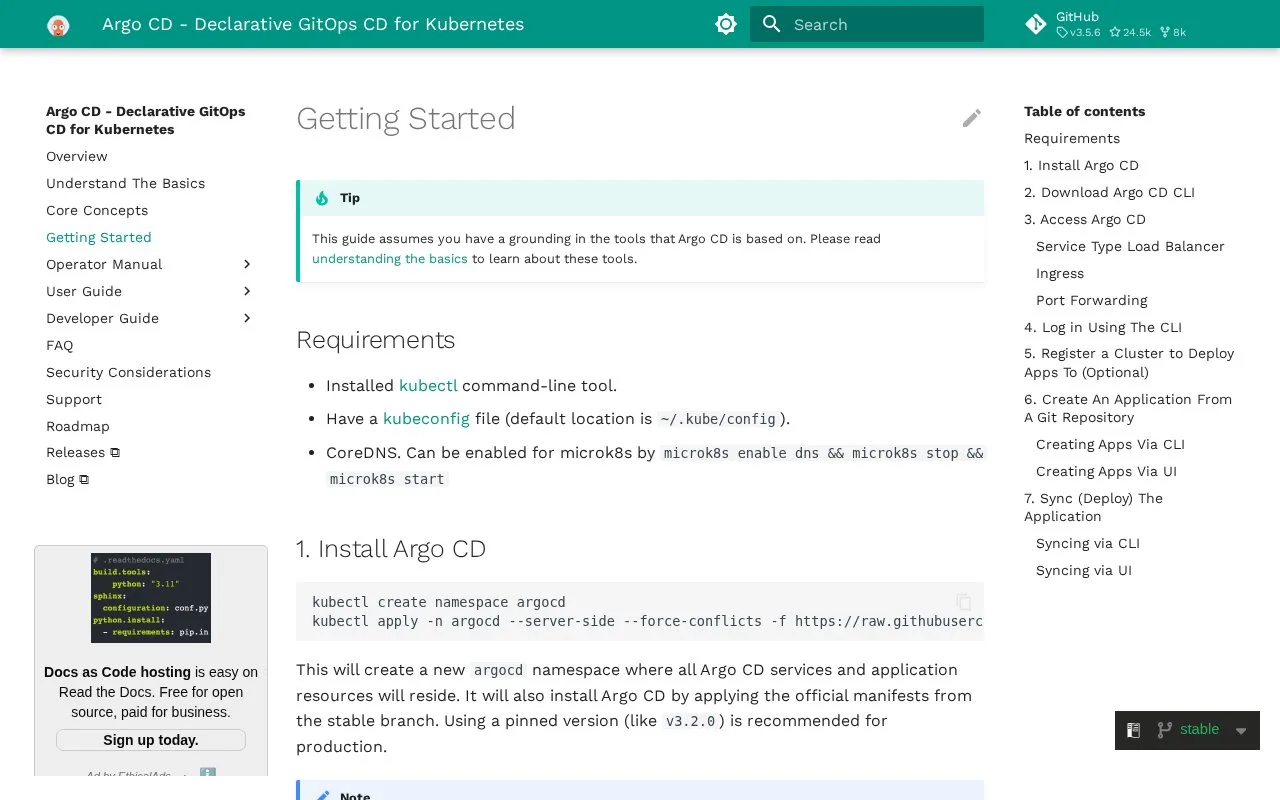
Task: Jump to Requirements in table of contents
Action: click(1072, 138)
